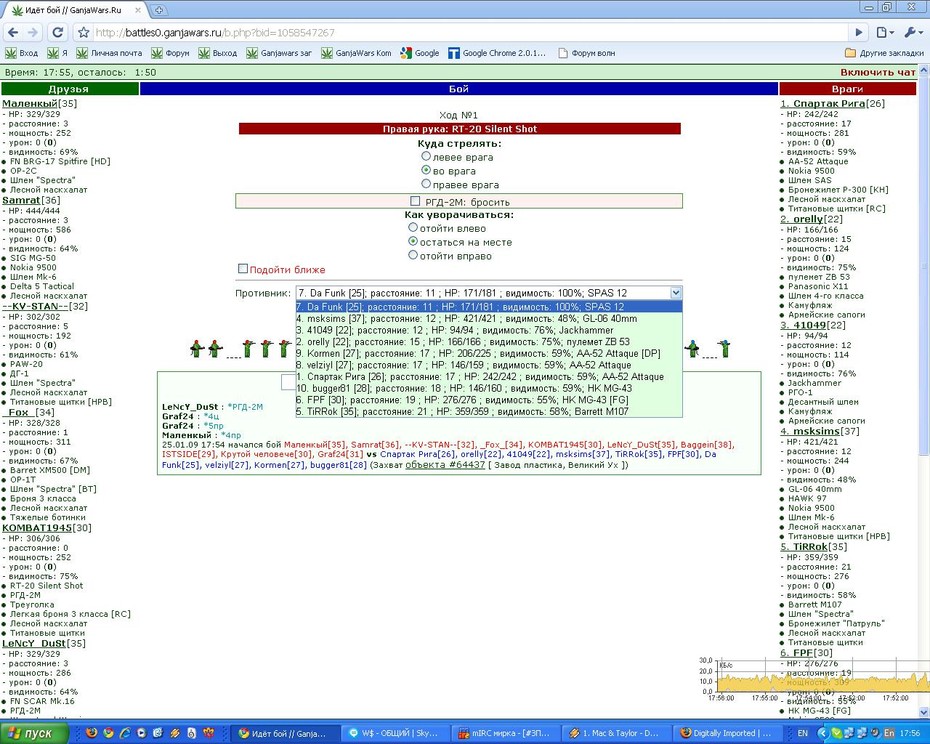
Task: Pick opponent 8. velziyl in list
Action: point(489,365)
